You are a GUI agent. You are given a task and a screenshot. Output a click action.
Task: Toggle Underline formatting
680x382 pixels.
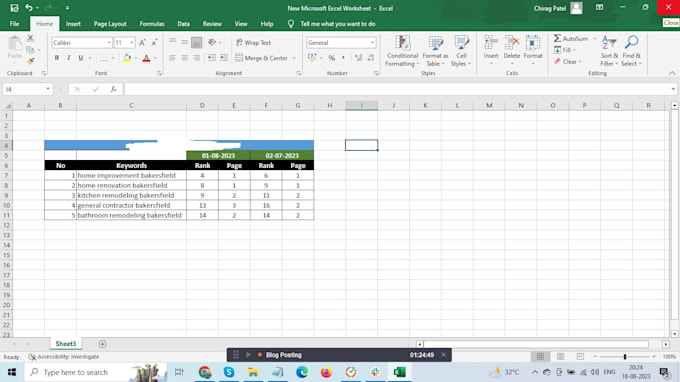81,58
